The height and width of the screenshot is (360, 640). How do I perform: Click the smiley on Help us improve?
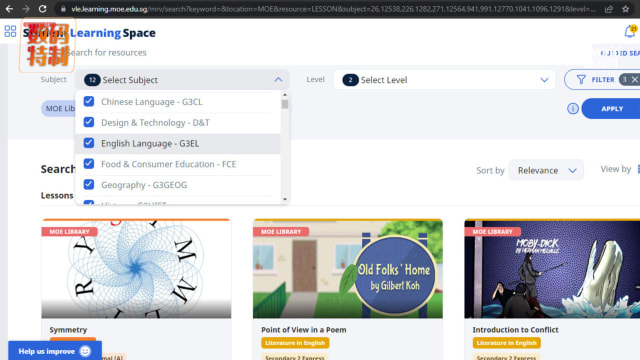pyautogui.click(x=85, y=351)
